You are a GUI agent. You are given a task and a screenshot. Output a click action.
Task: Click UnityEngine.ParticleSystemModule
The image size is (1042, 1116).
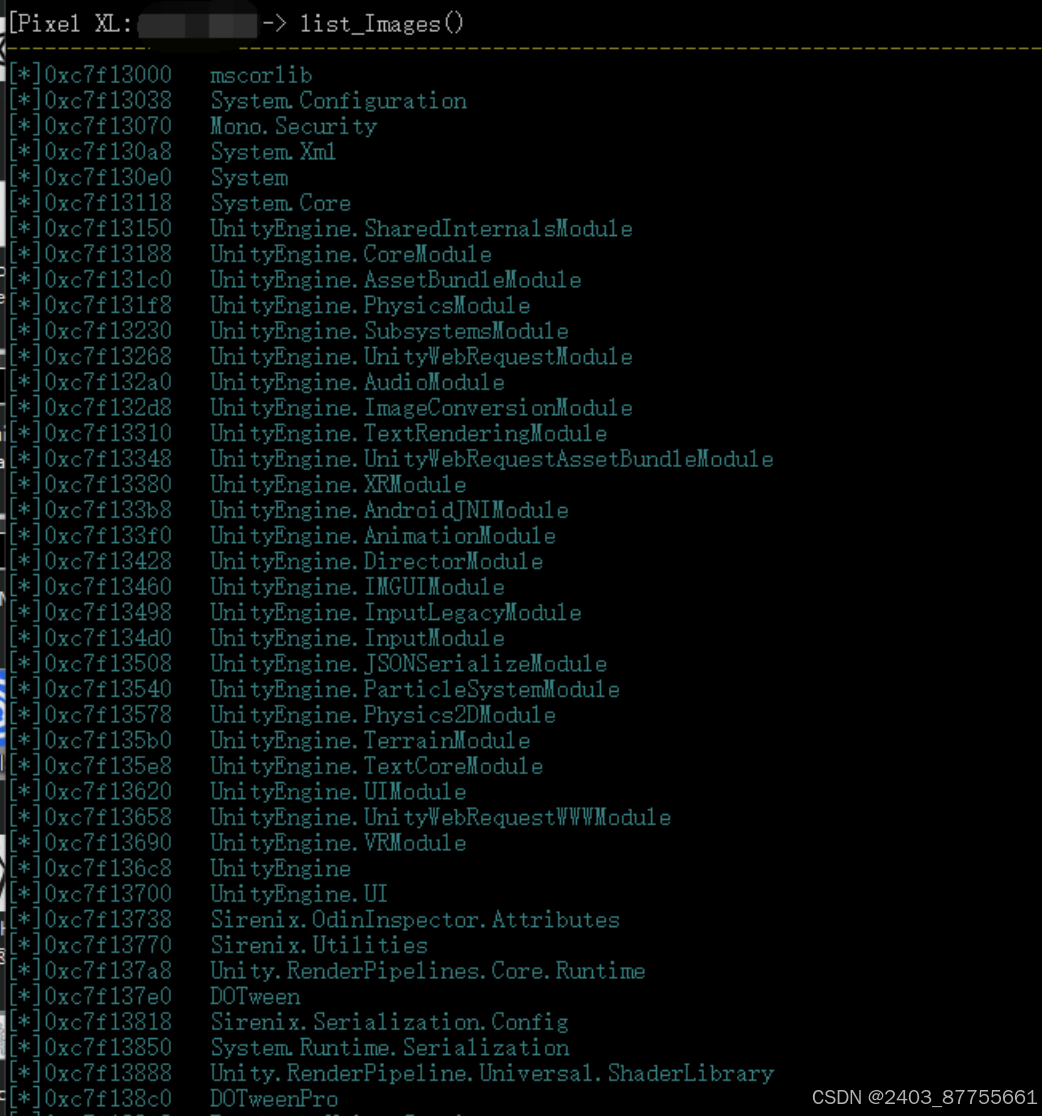pyautogui.click(x=415, y=690)
